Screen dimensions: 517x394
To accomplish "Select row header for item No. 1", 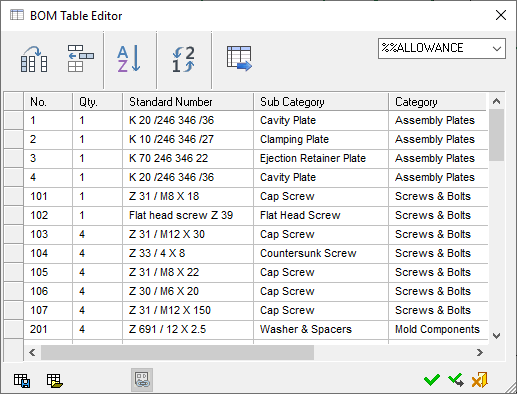I will [14, 120].
